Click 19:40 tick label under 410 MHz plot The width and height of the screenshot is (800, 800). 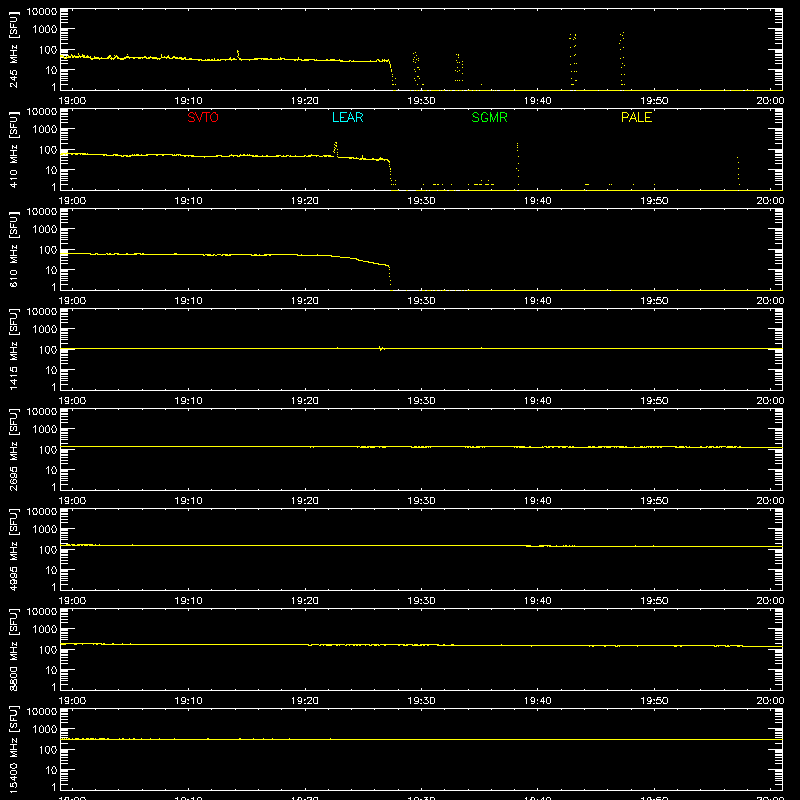coord(538,201)
